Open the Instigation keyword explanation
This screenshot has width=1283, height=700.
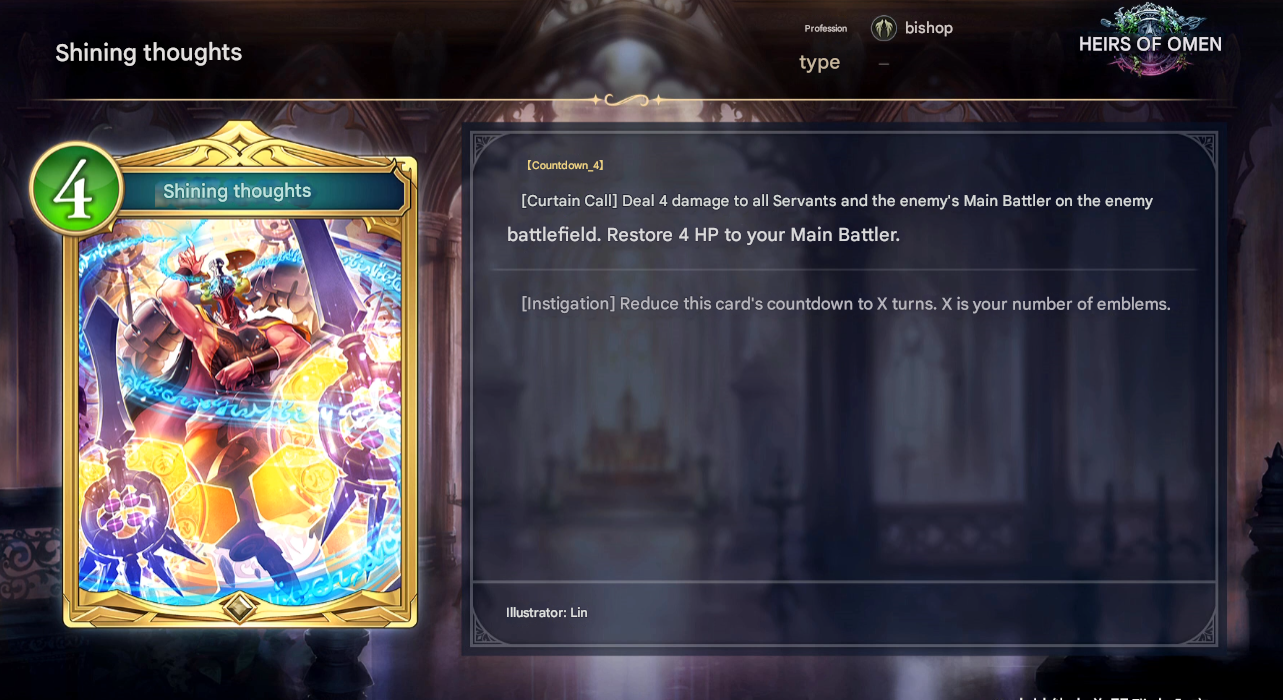(568, 304)
